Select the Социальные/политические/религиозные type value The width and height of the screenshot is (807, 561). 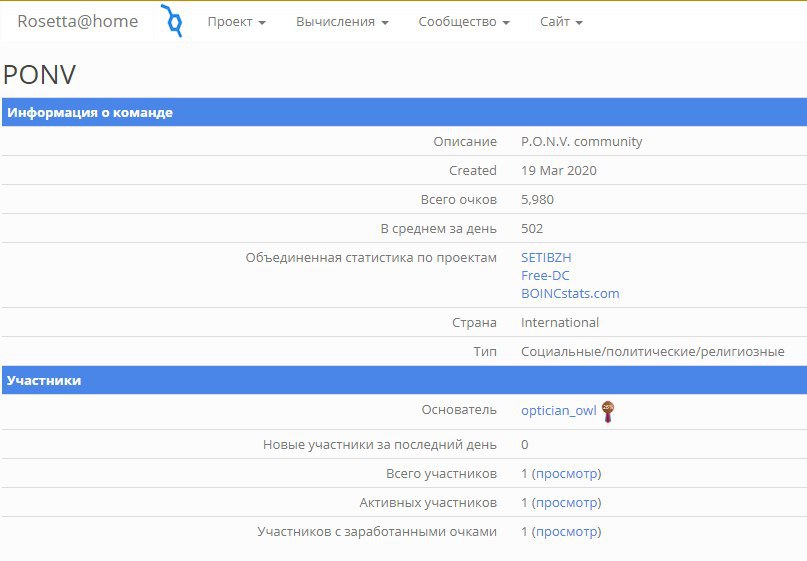653,352
